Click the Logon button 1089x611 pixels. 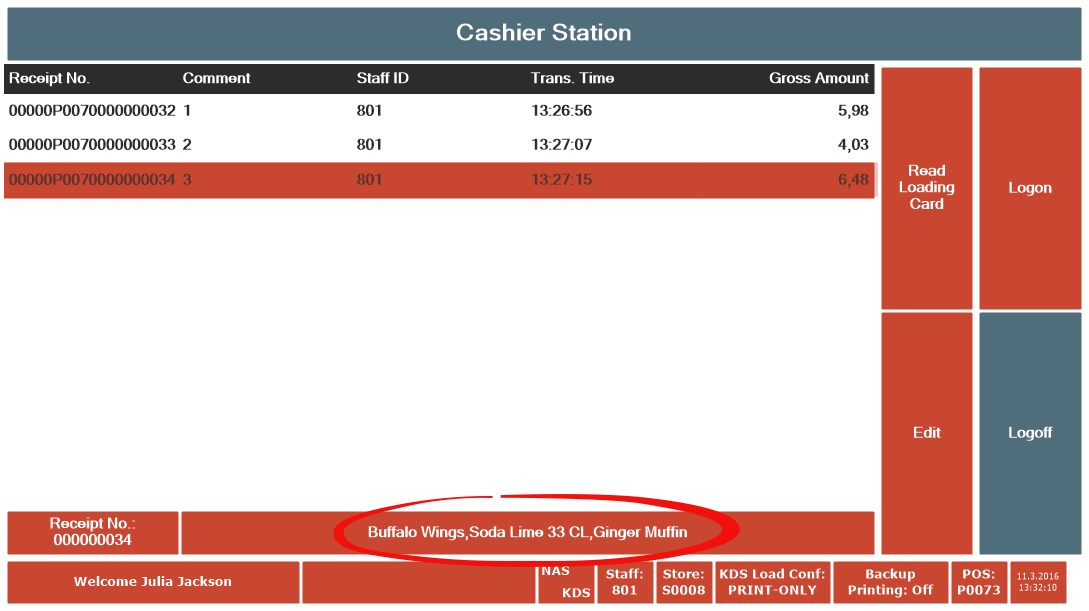tap(1029, 188)
